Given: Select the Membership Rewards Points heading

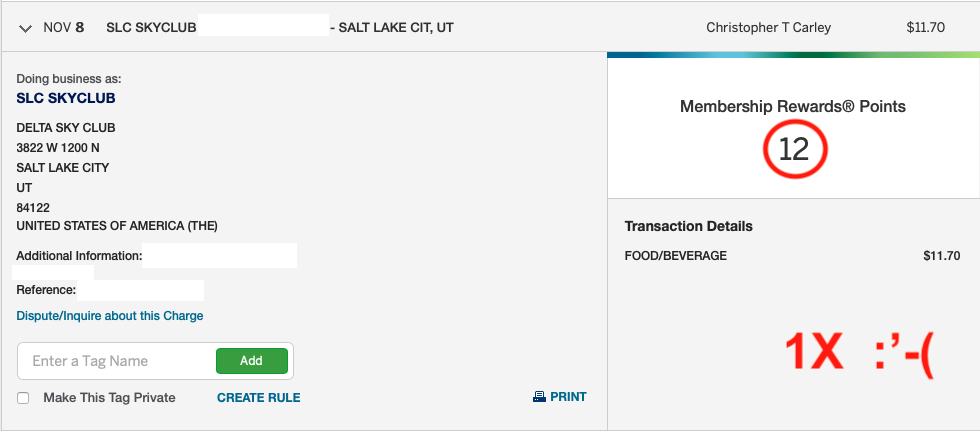Looking at the screenshot, I should [x=793, y=107].
